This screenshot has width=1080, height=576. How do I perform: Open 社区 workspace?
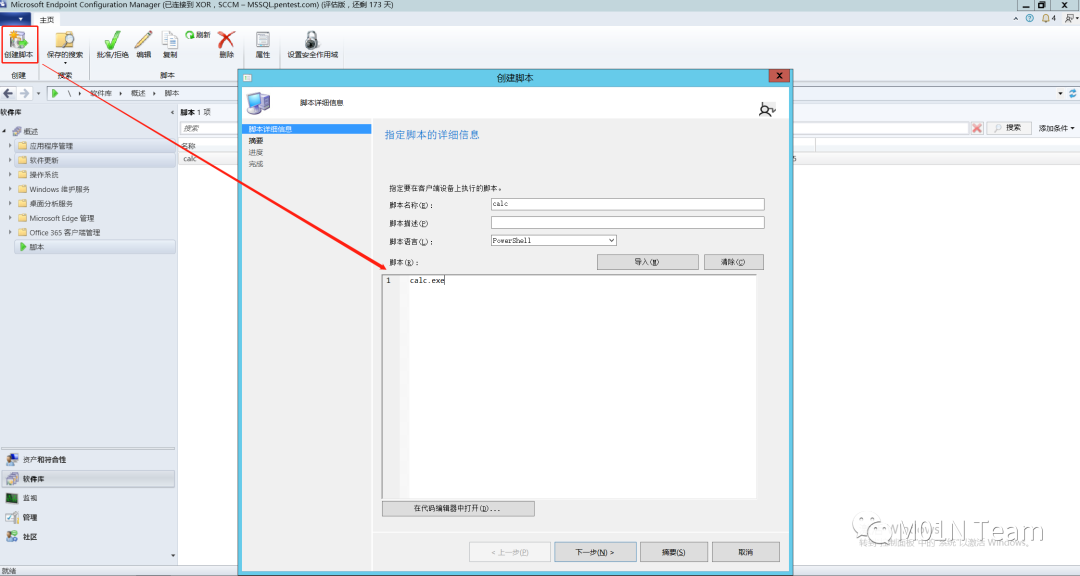click(88, 537)
